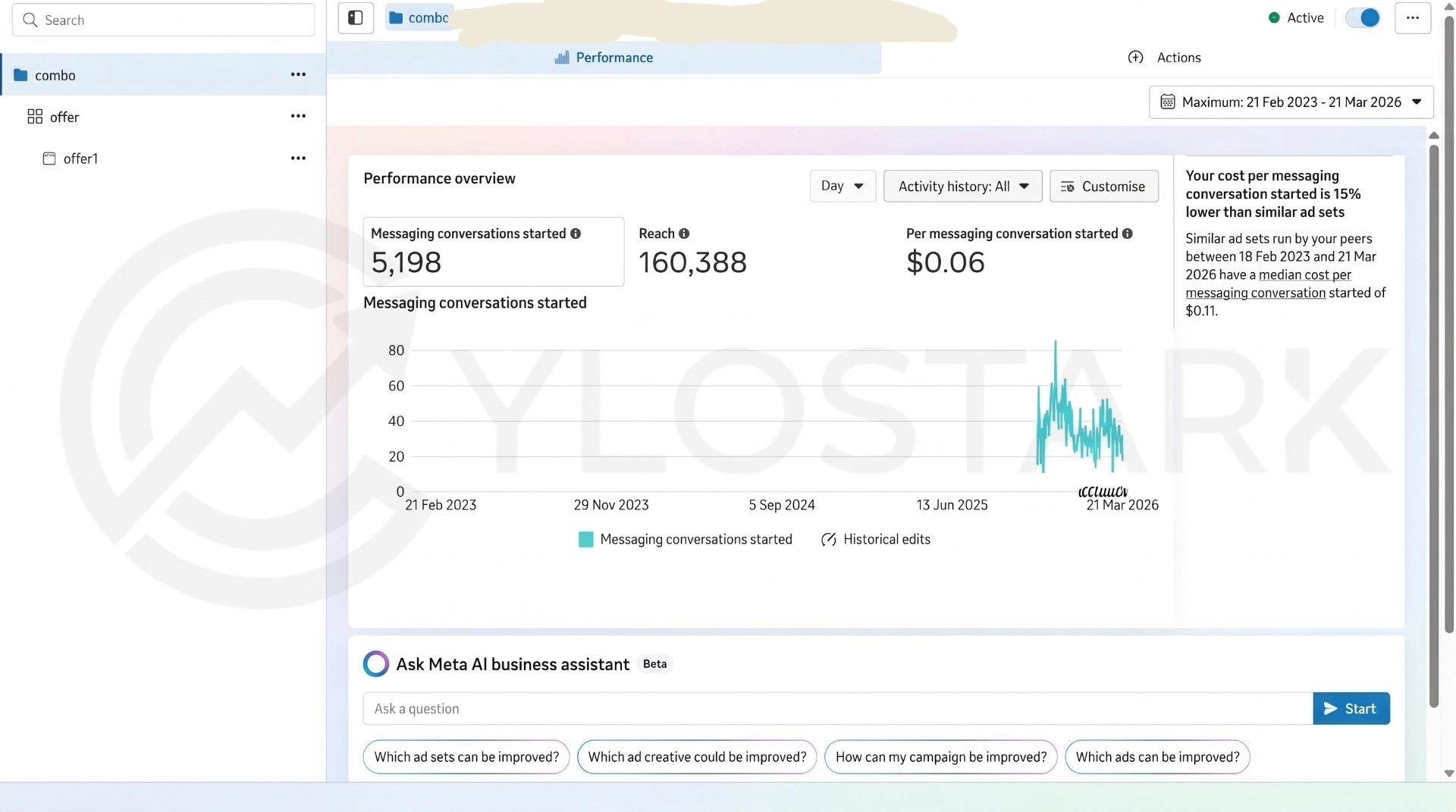Image resolution: width=1456 pixels, height=812 pixels.
Task: Click the offer1 ad icon
Action: [49, 158]
